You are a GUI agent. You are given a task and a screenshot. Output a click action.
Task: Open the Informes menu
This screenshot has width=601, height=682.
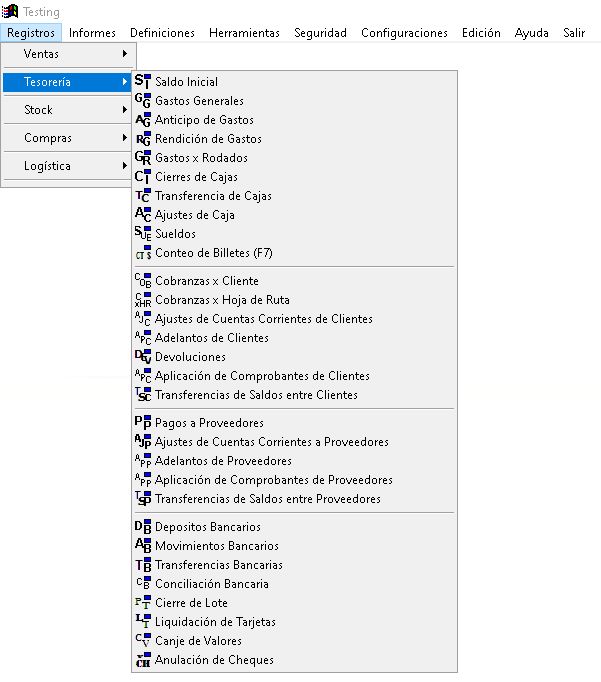(92, 33)
